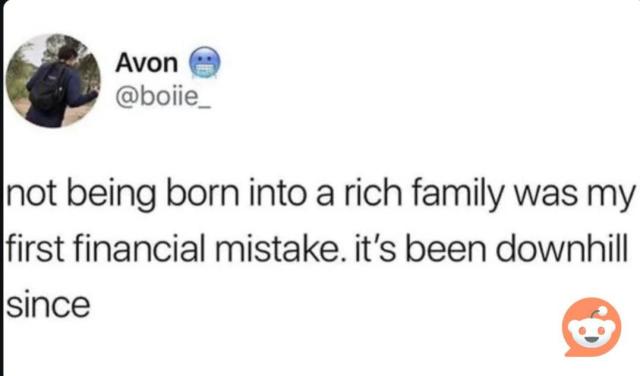This screenshot has width=640, height=376.
Task: Click the backpack in the profile photo
Action: click(49, 89)
